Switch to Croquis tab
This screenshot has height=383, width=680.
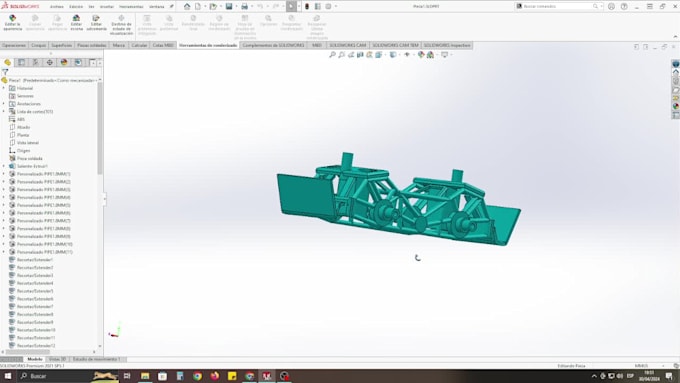click(x=39, y=45)
